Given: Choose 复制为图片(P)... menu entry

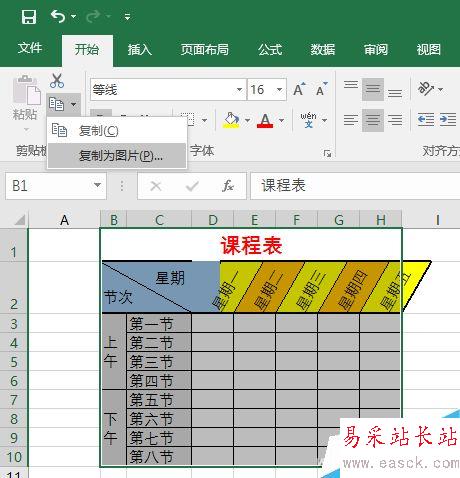Looking at the screenshot, I should click(117, 156).
